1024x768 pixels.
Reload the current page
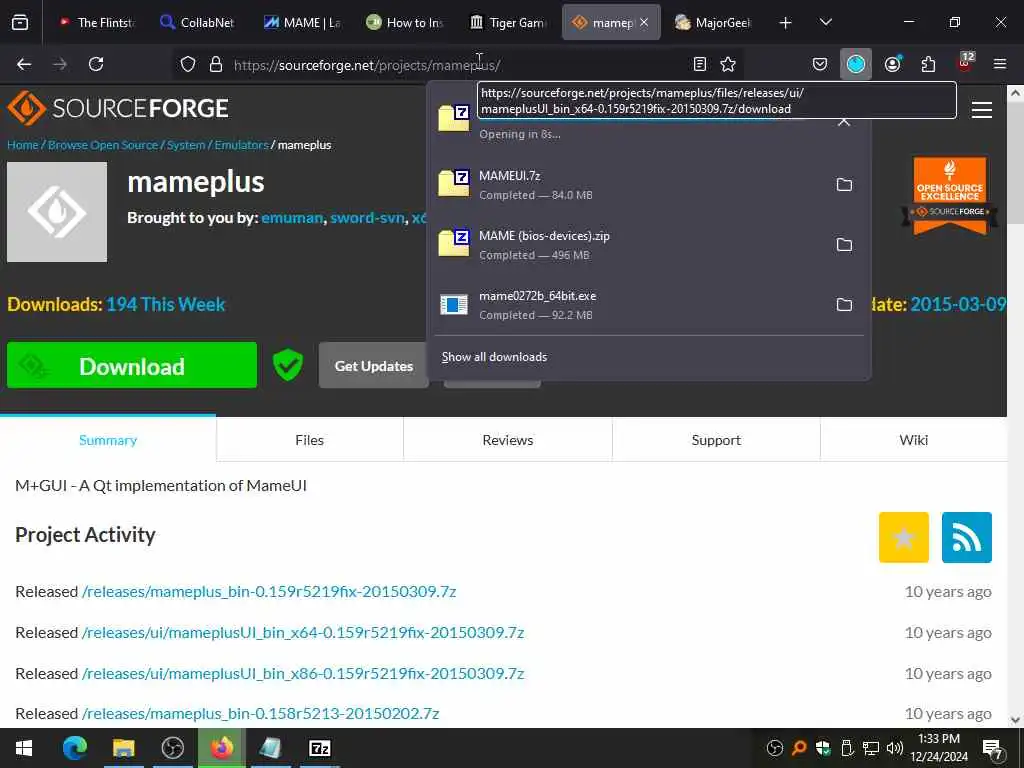(x=96, y=64)
